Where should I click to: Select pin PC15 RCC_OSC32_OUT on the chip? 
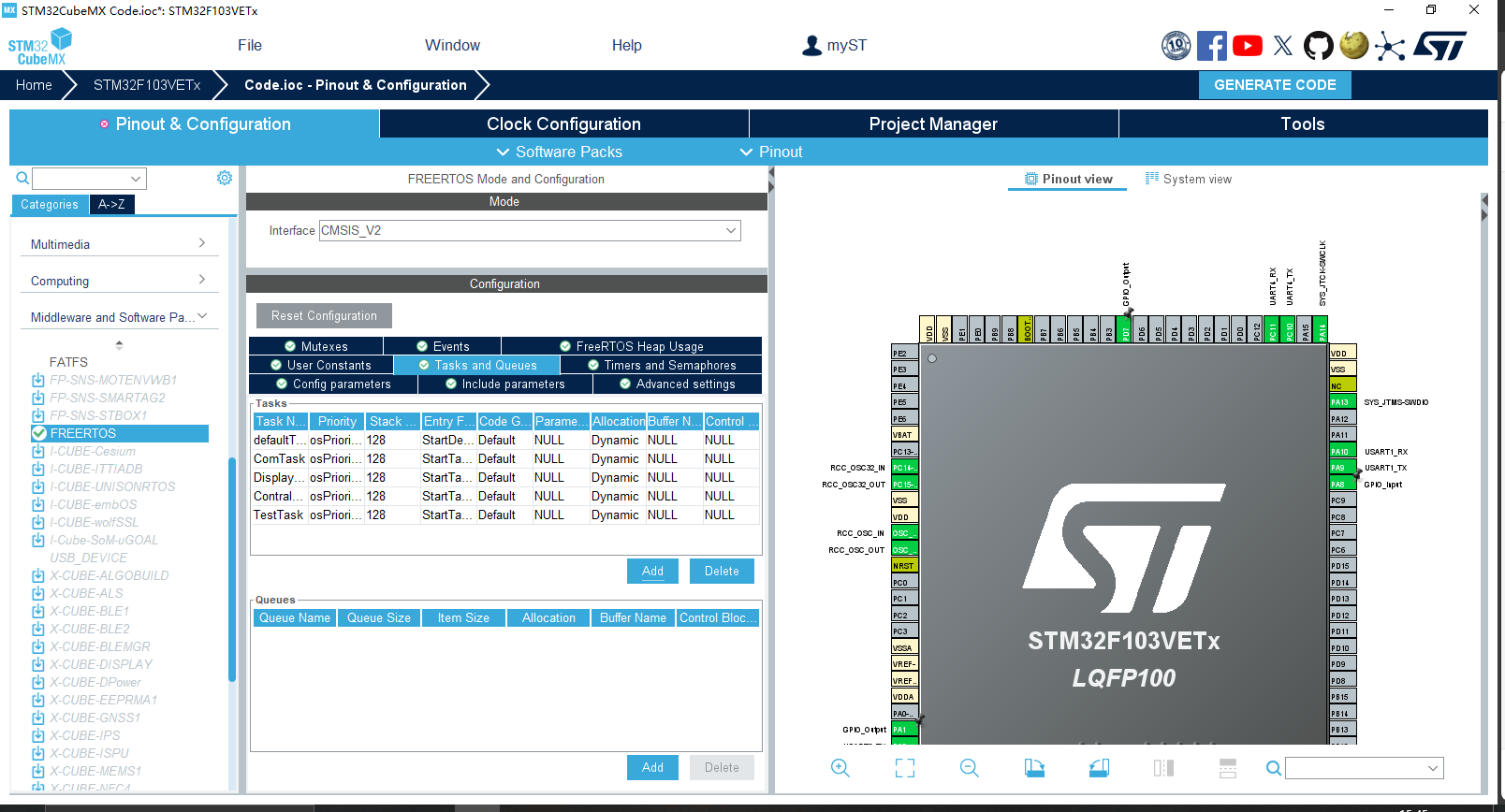coord(905,484)
